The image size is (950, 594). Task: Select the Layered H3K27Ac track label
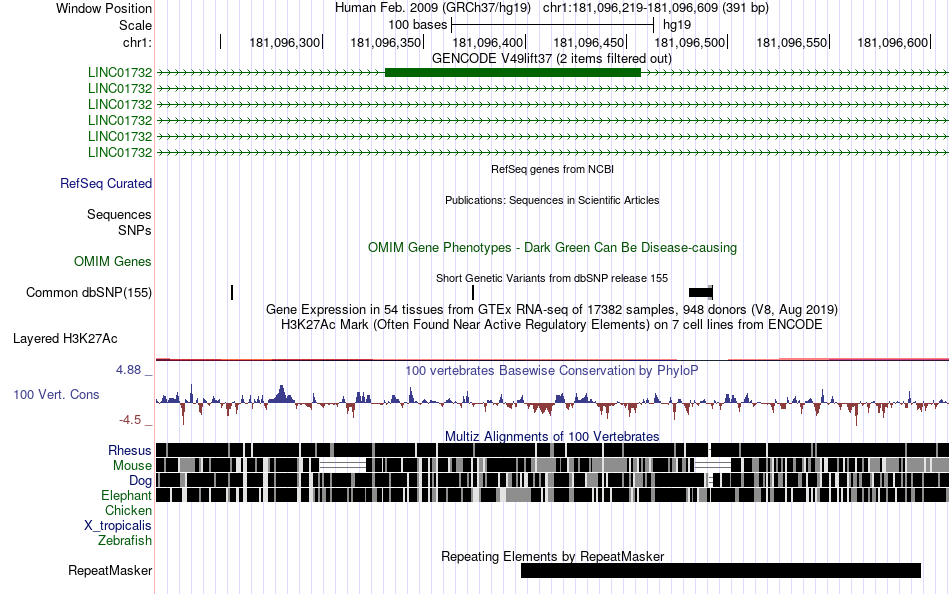pyautogui.click(x=65, y=339)
